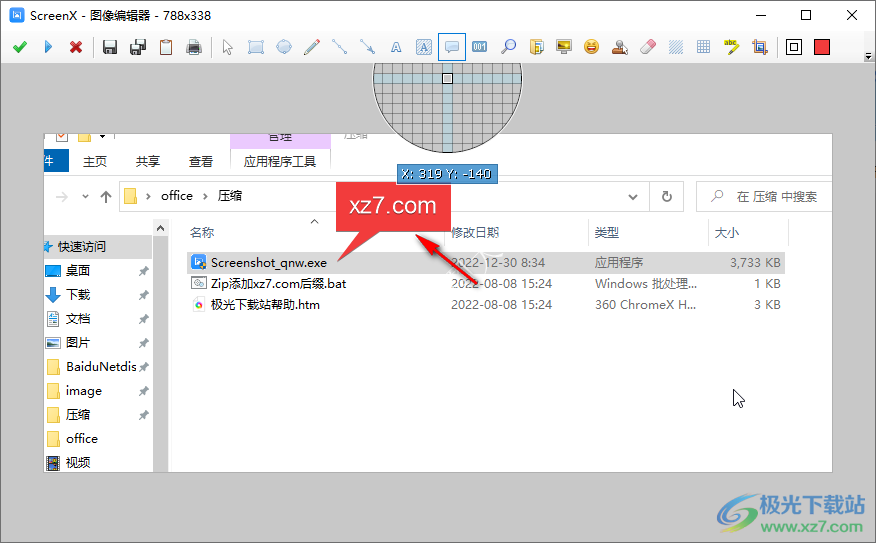Viewport: 876px width, 543px height.
Task: Click 图片 in the sidebar
Action: [78, 343]
